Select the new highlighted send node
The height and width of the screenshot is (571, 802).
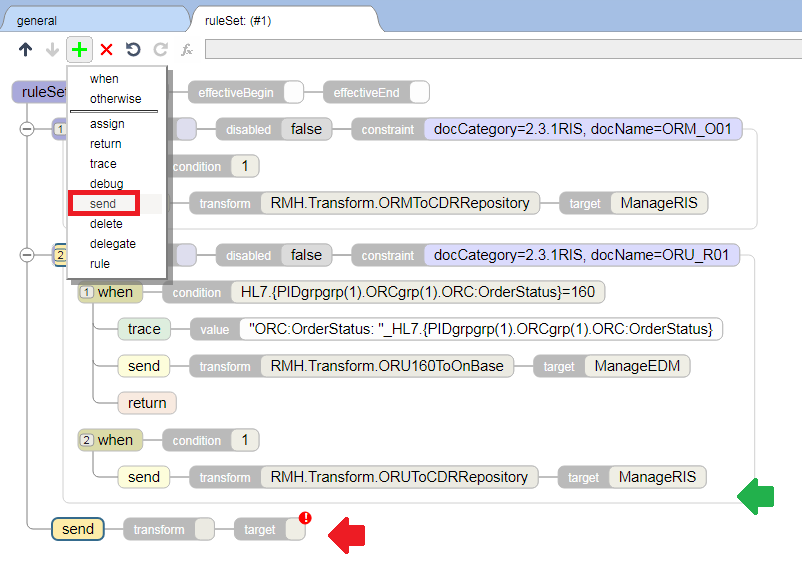coord(78,529)
